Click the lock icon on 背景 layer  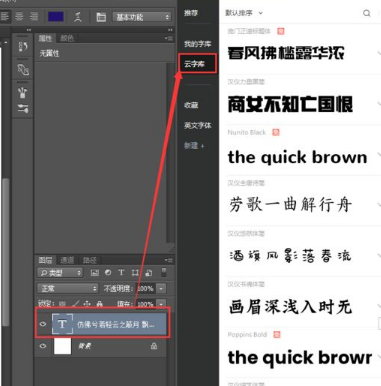click(x=154, y=346)
